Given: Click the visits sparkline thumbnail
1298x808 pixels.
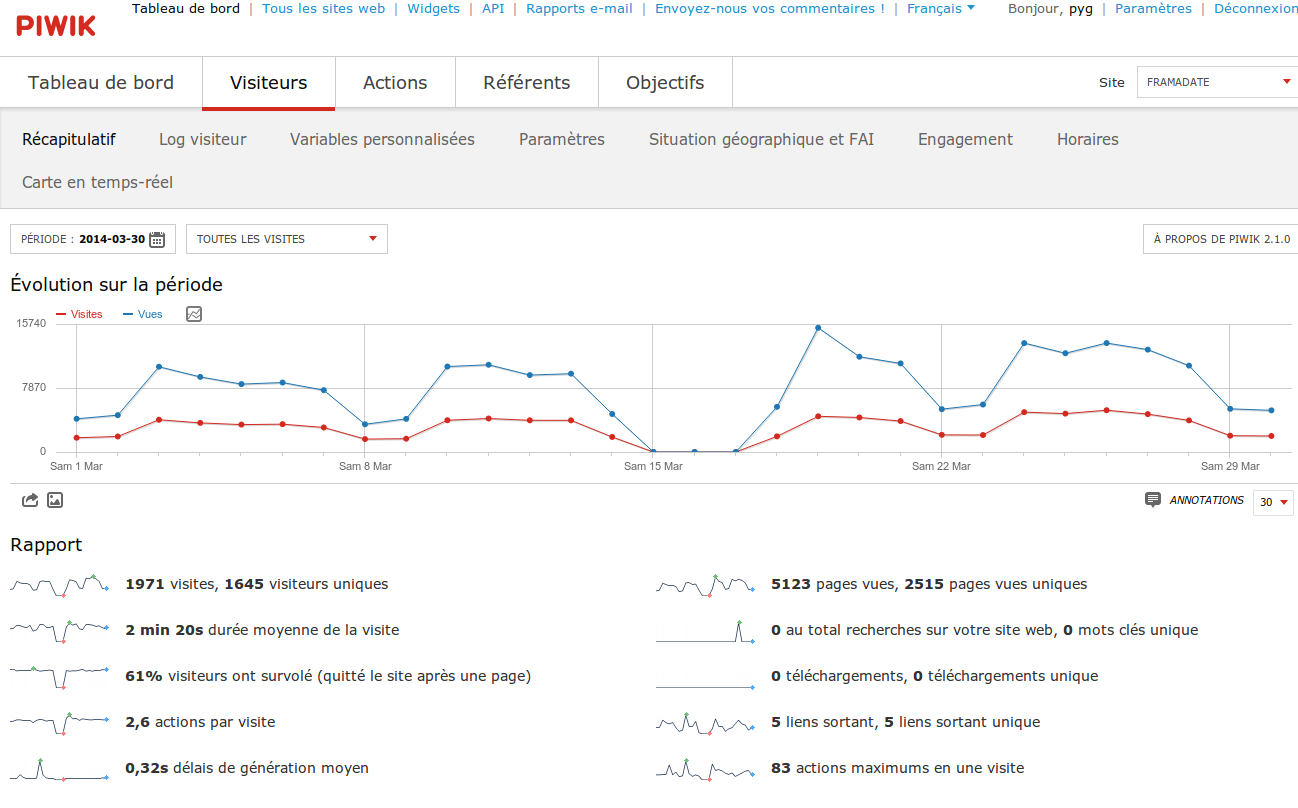Looking at the screenshot, I should (59, 585).
